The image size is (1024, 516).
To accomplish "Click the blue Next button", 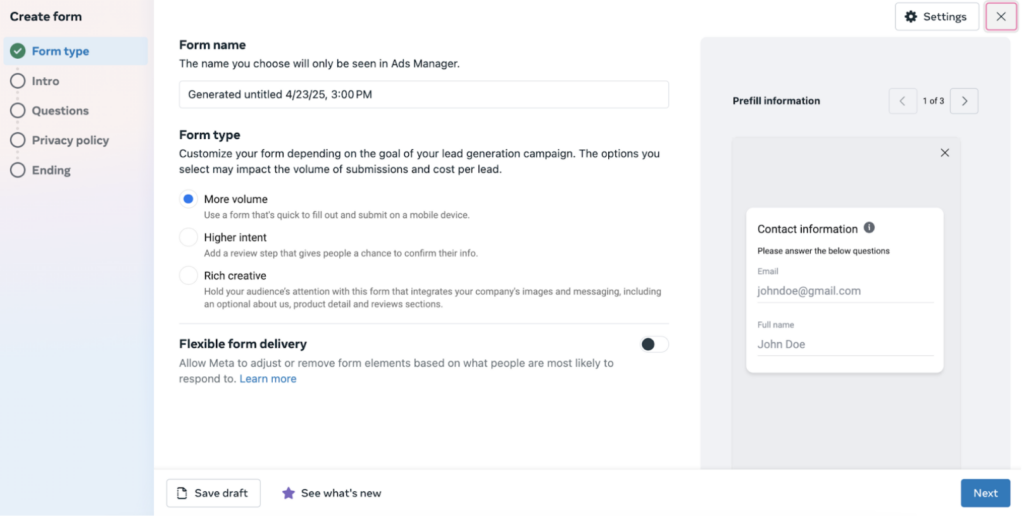I will (985, 493).
